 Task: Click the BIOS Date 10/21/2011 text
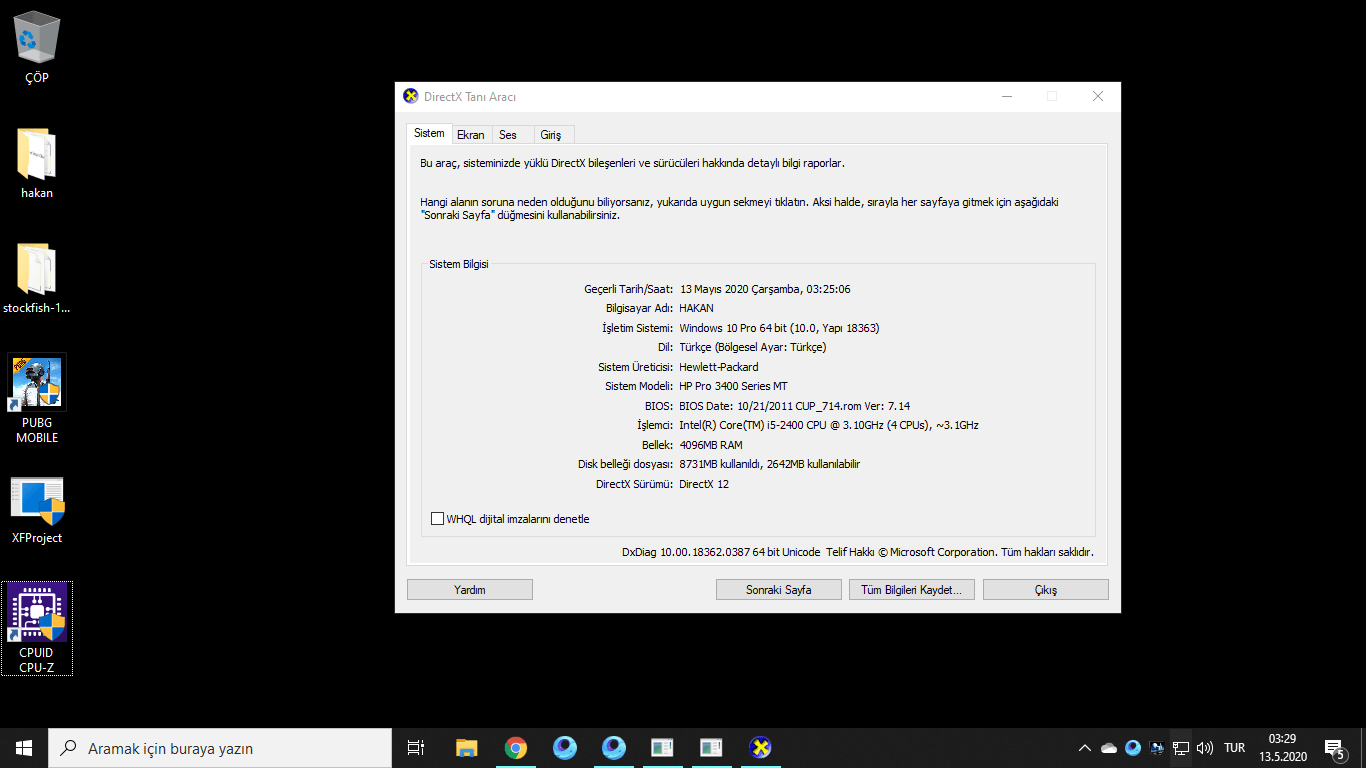(795, 406)
